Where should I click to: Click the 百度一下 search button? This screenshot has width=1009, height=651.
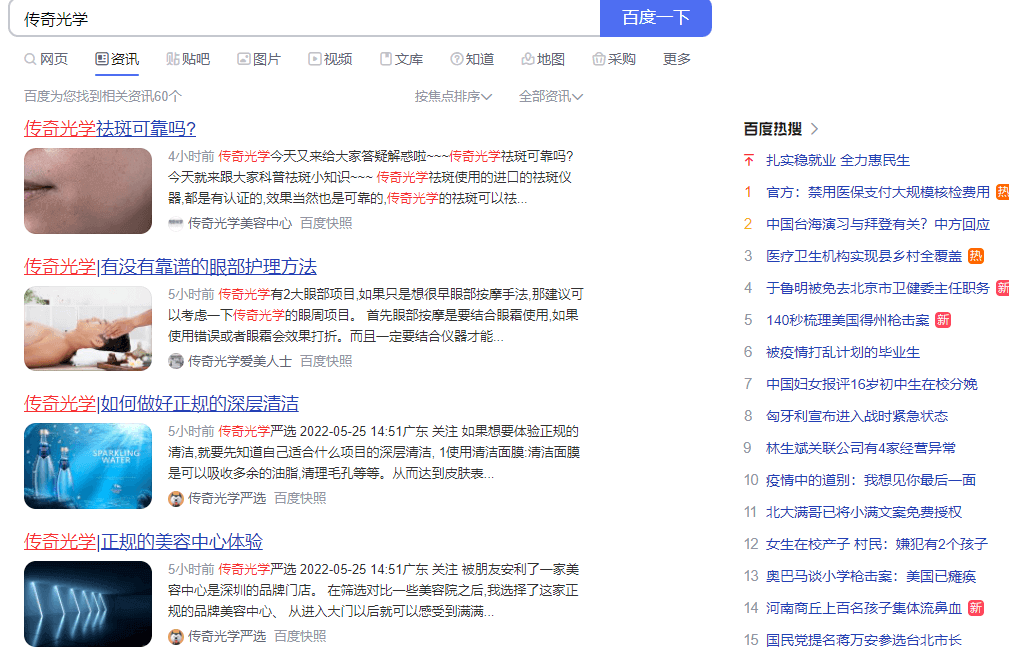[655, 18]
